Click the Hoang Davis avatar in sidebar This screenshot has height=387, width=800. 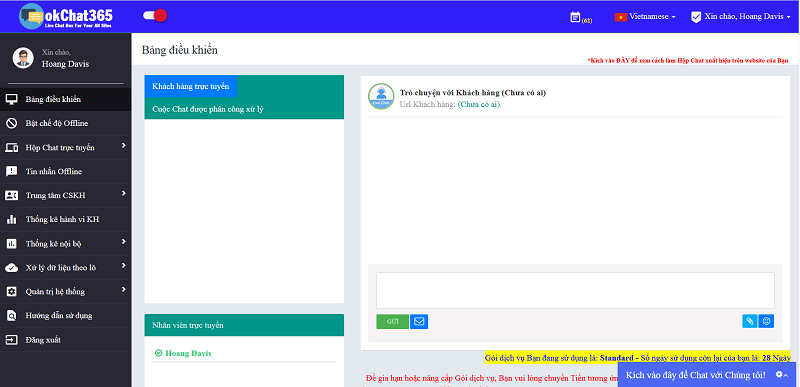(23, 58)
